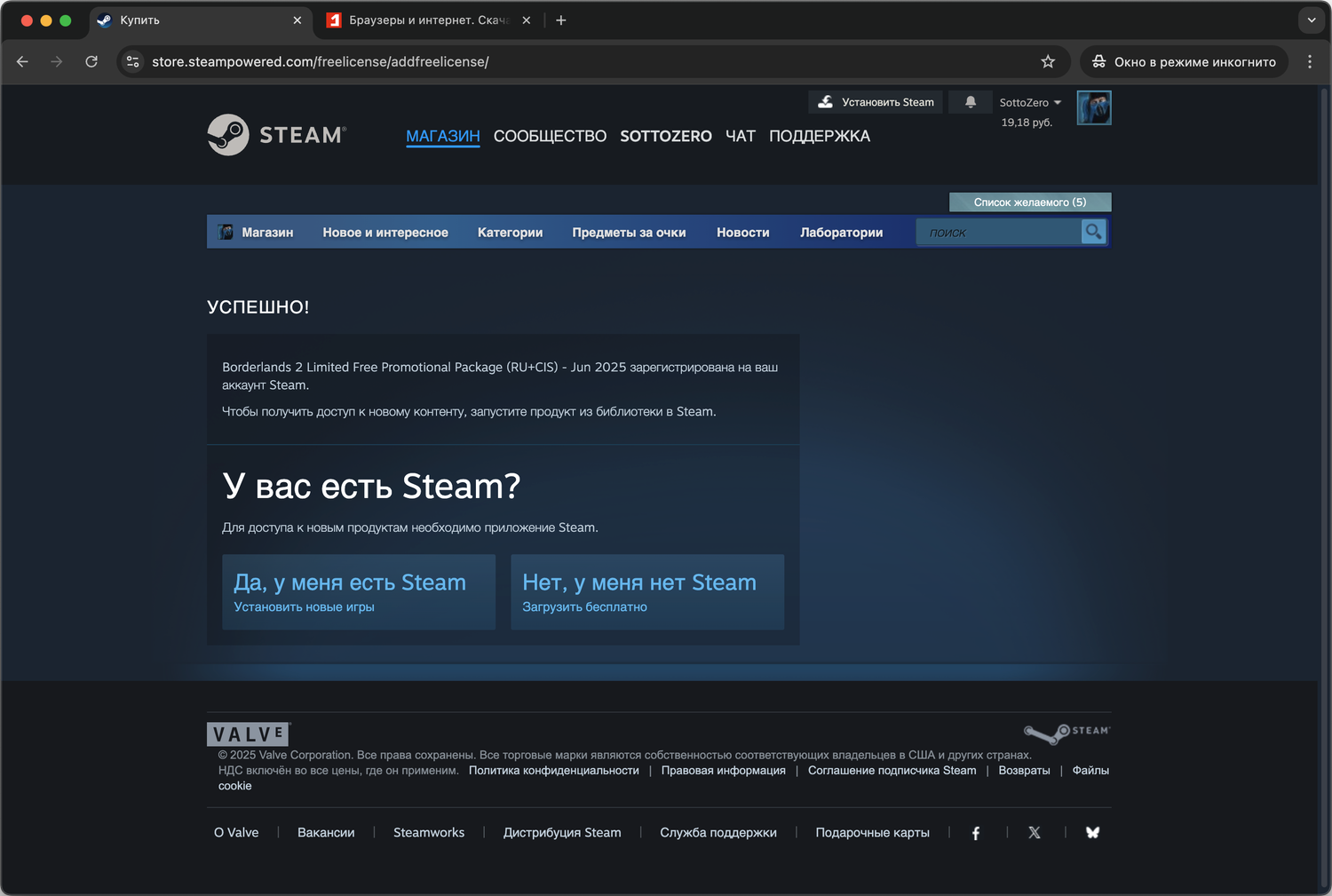This screenshot has width=1332, height=896.
Task: Close the Браузеры и интернет tab
Action: 527,20
